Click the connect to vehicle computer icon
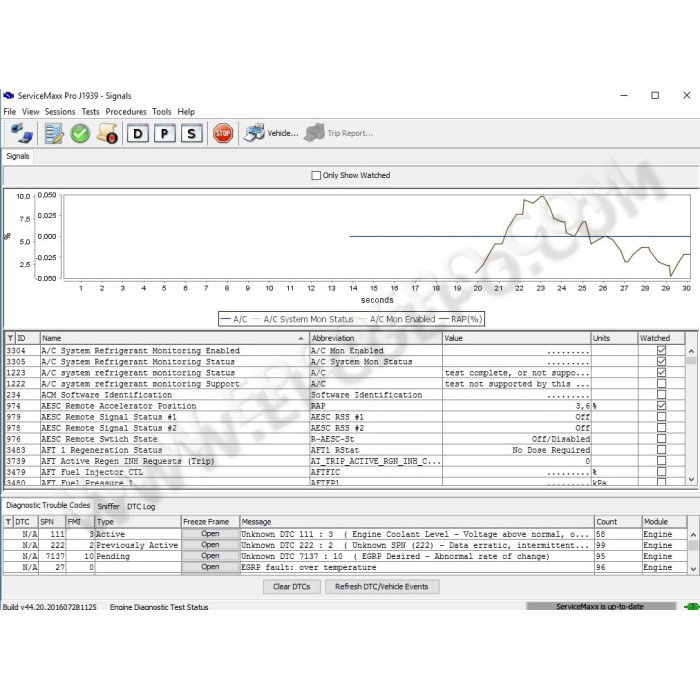The image size is (700, 700). pos(22,133)
